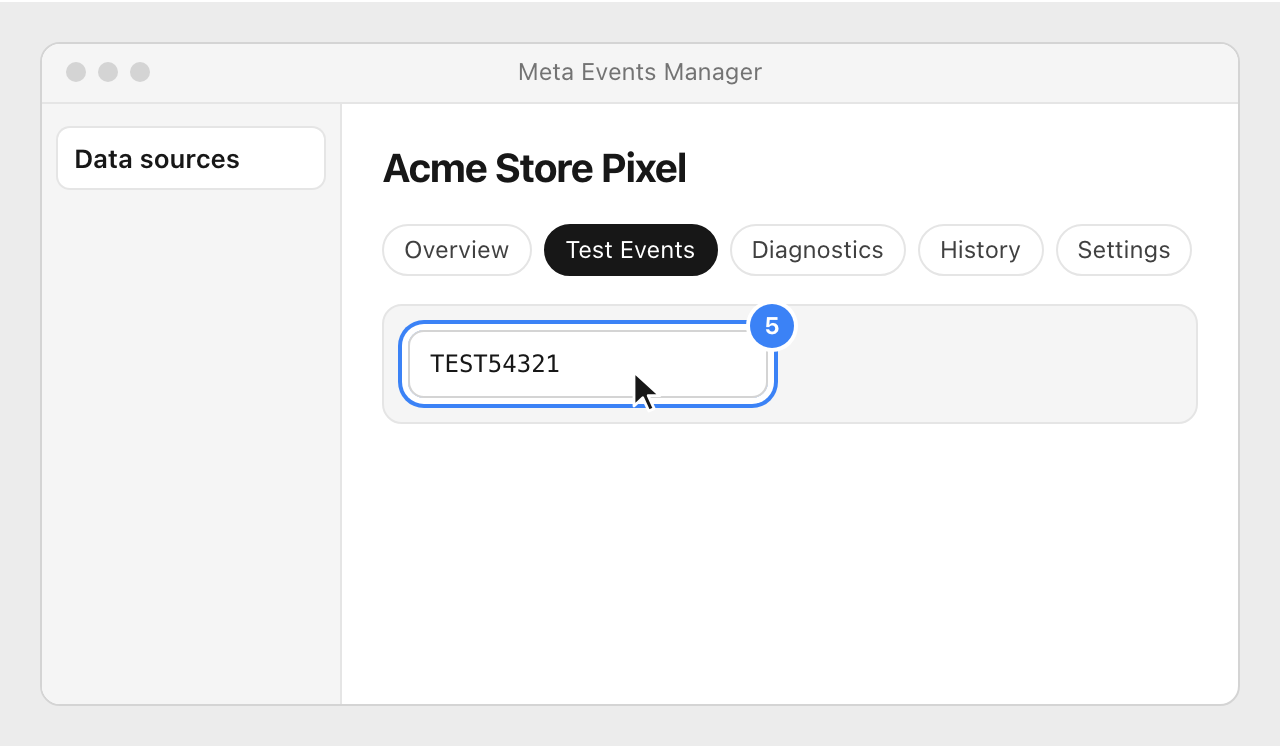Open the Settings tab
Image resolution: width=1280 pixels, height=746 pixels.
1124,250
